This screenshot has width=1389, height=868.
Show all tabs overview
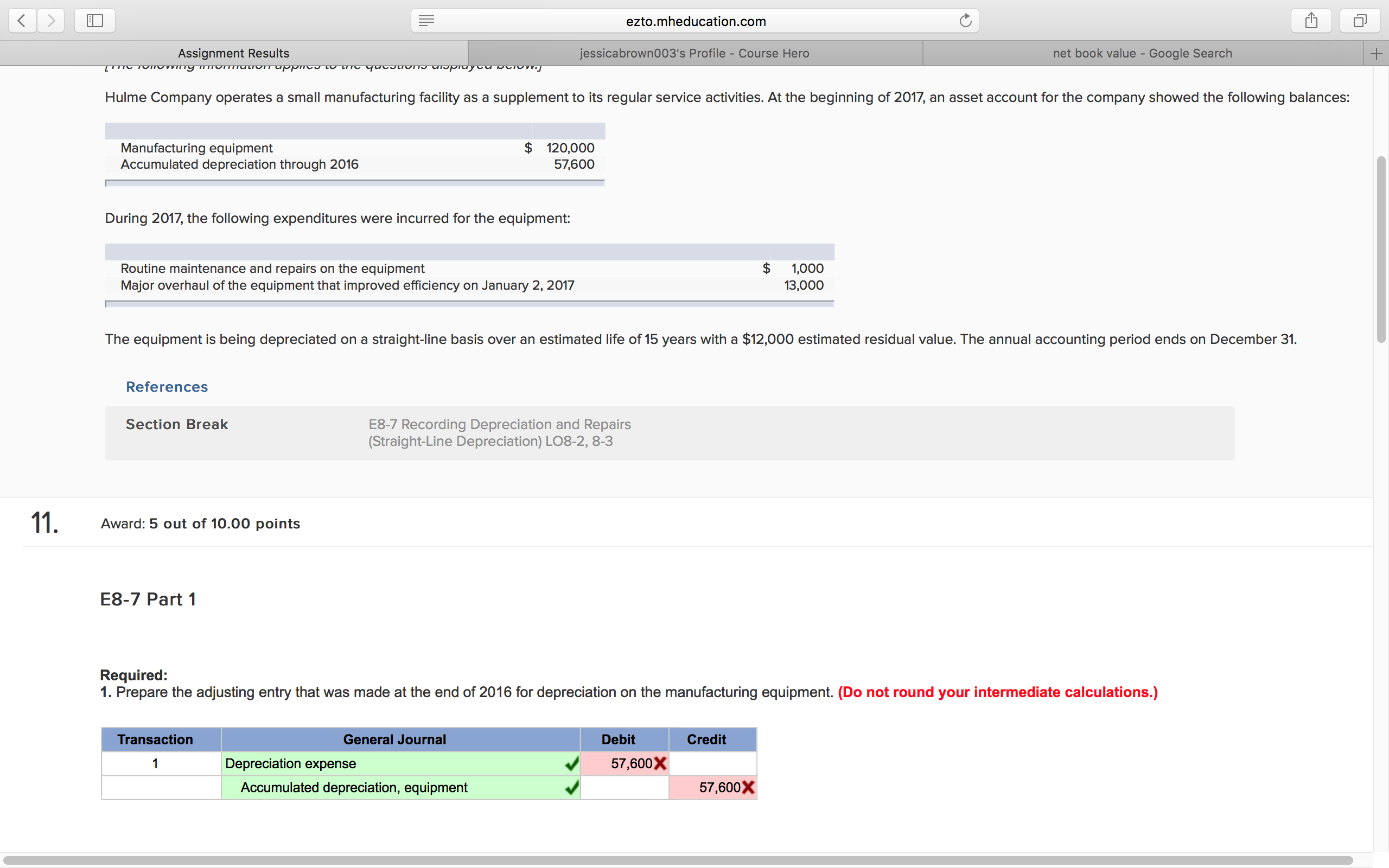click(1360, 21)
